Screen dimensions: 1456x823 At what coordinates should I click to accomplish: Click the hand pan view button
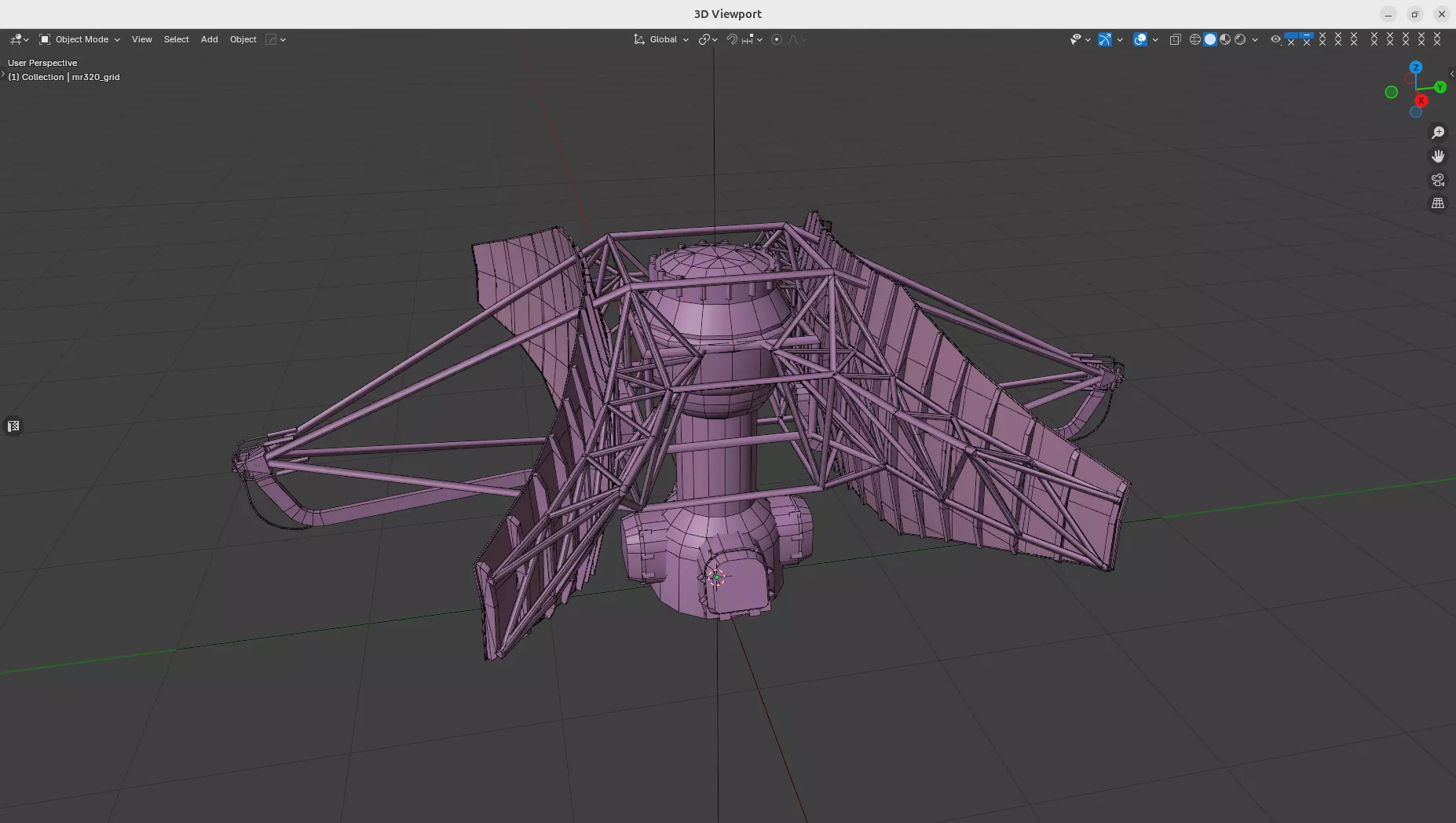pos(1438,156)
